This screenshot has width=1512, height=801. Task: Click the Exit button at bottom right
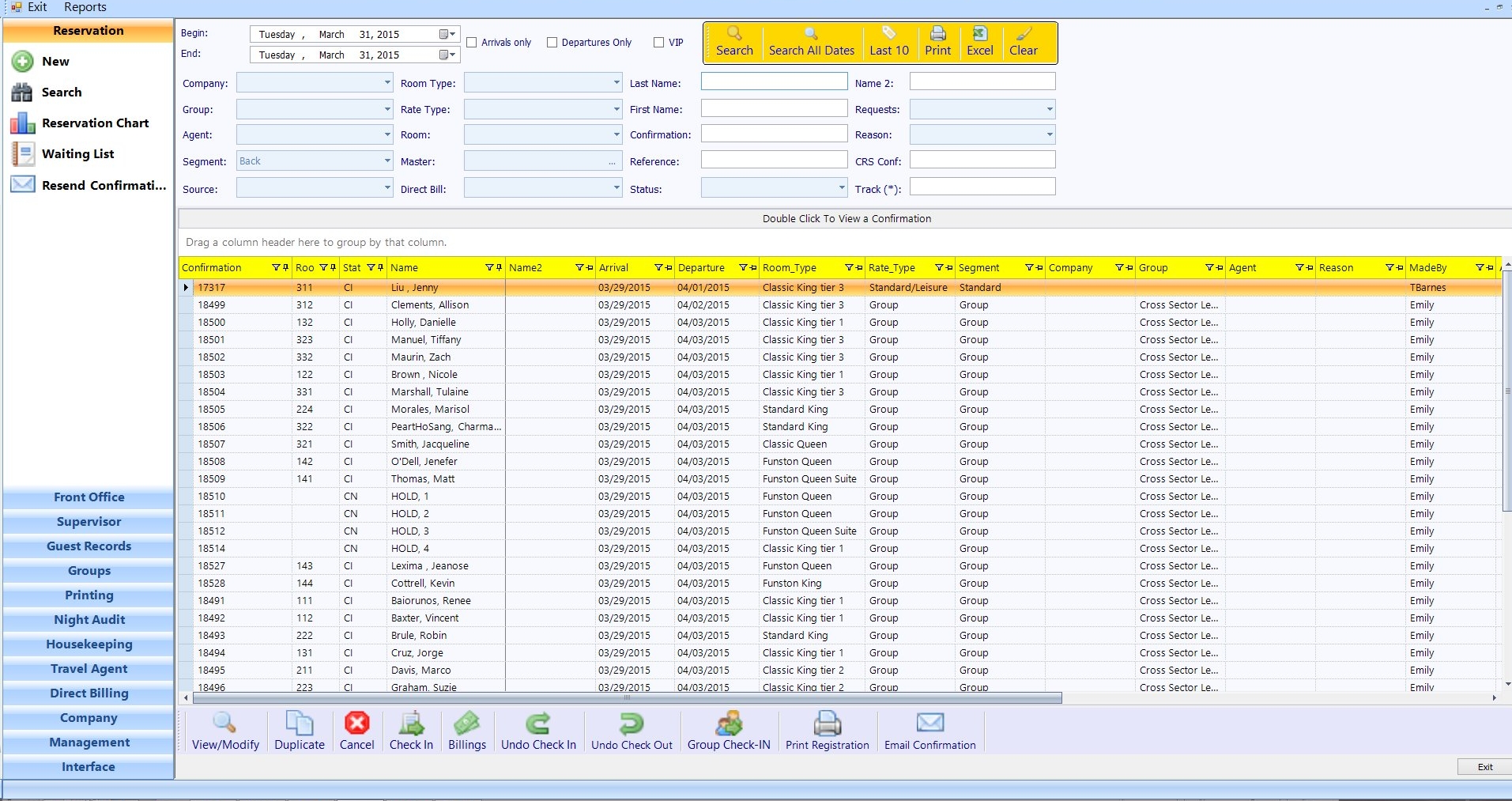(x=1484, y=767)
